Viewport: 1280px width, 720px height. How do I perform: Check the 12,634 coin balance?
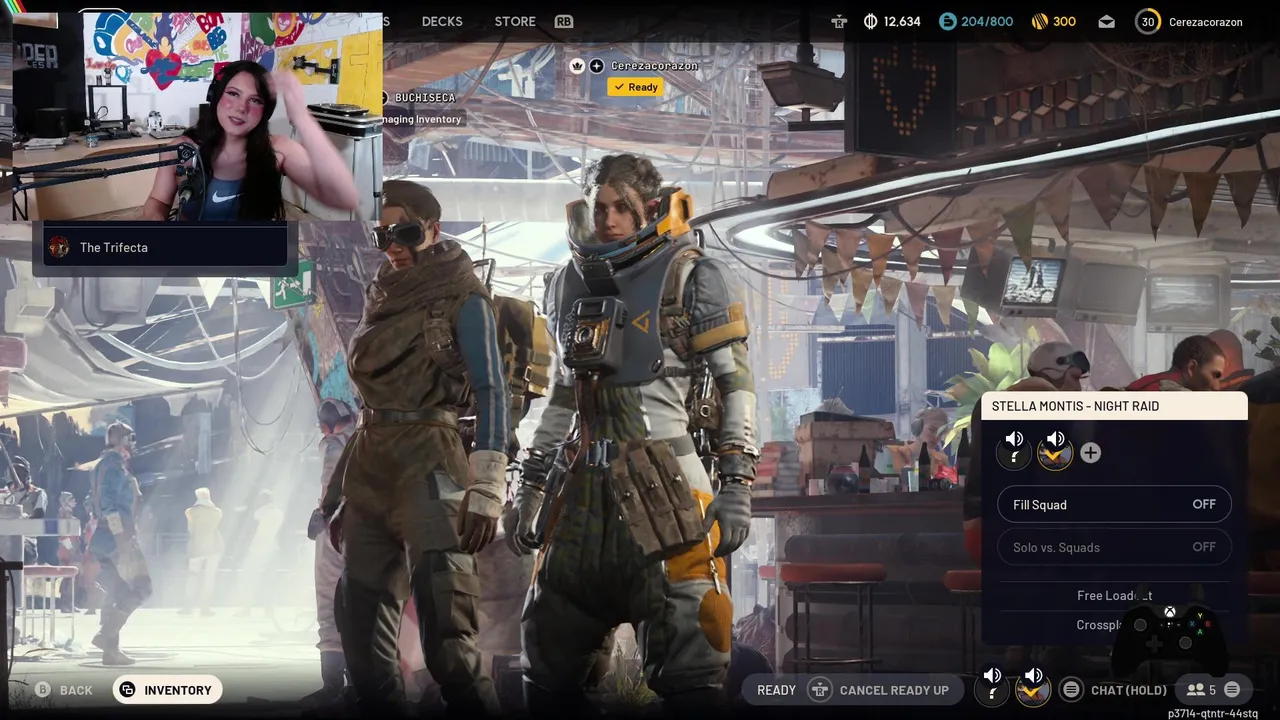892,21
